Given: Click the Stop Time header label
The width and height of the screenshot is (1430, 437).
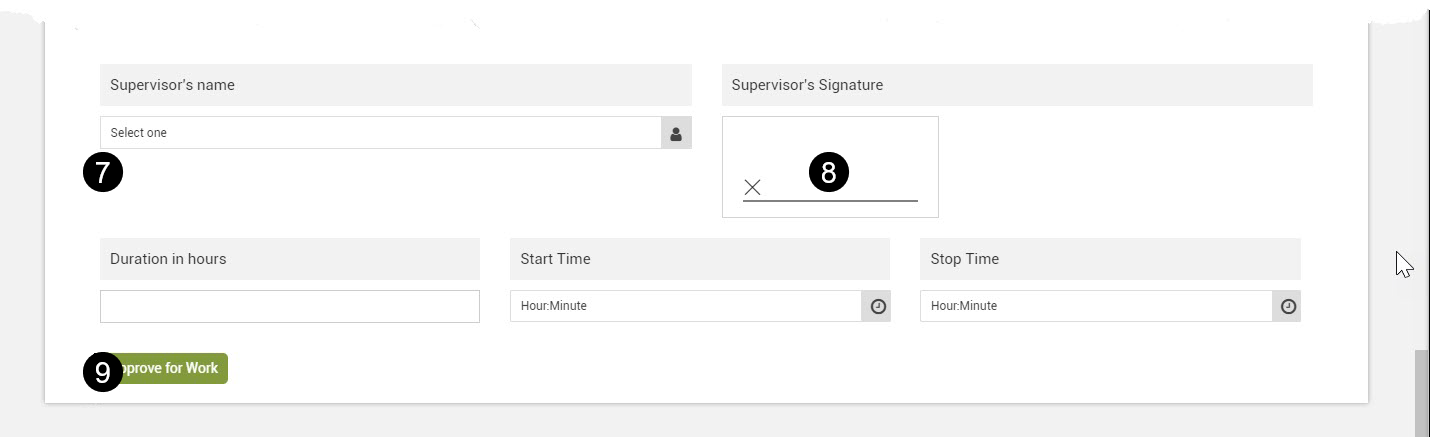Looking at the screenshot, I should (964, 259).
